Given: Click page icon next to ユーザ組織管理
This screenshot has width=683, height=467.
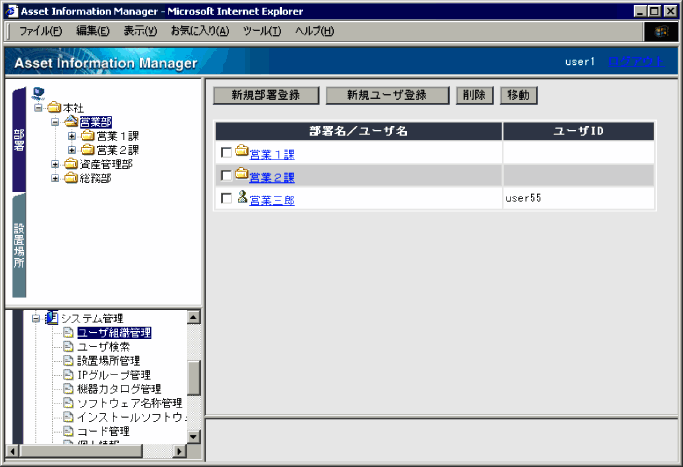Looking at the screenshot, I should (68, 332).
